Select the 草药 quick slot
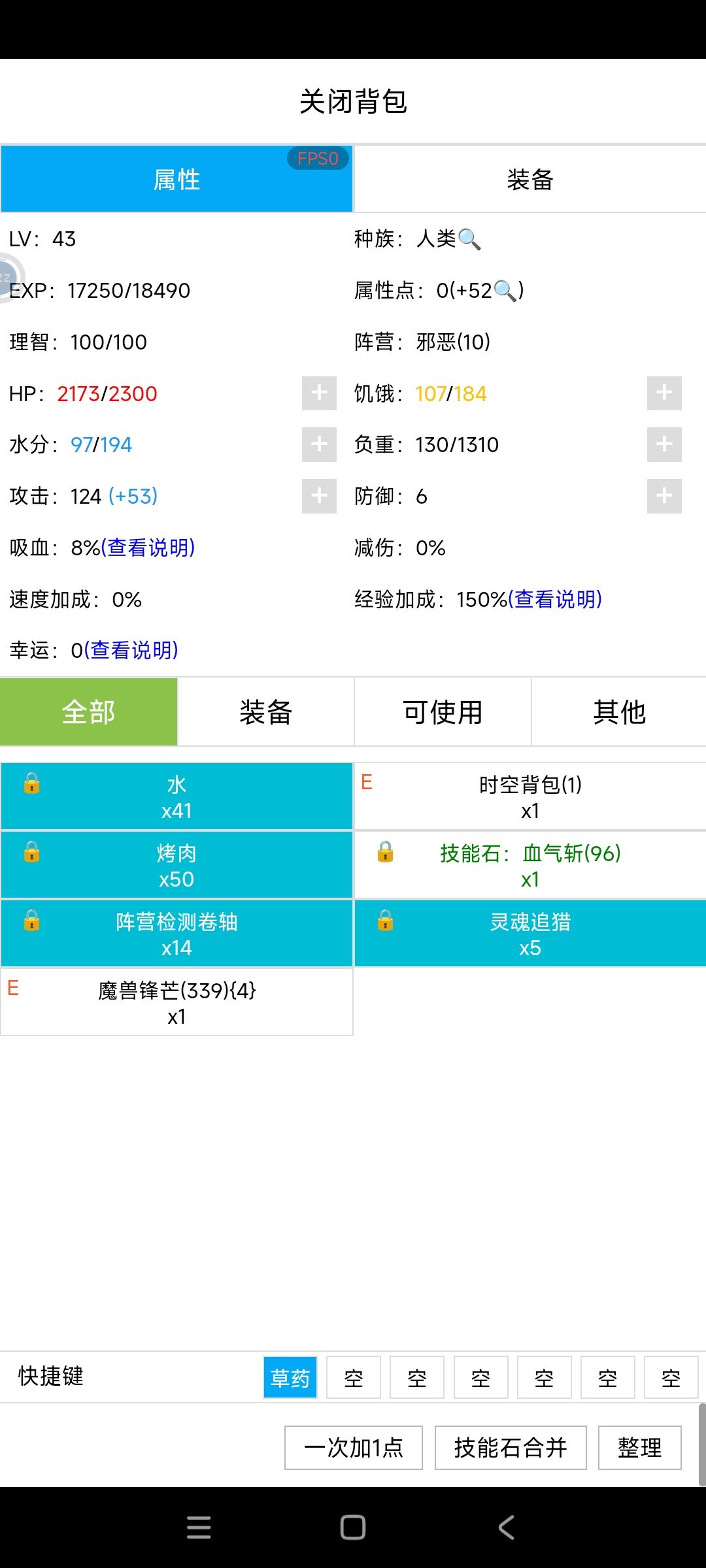706x1568 pixels. [x=290, y=1378]
